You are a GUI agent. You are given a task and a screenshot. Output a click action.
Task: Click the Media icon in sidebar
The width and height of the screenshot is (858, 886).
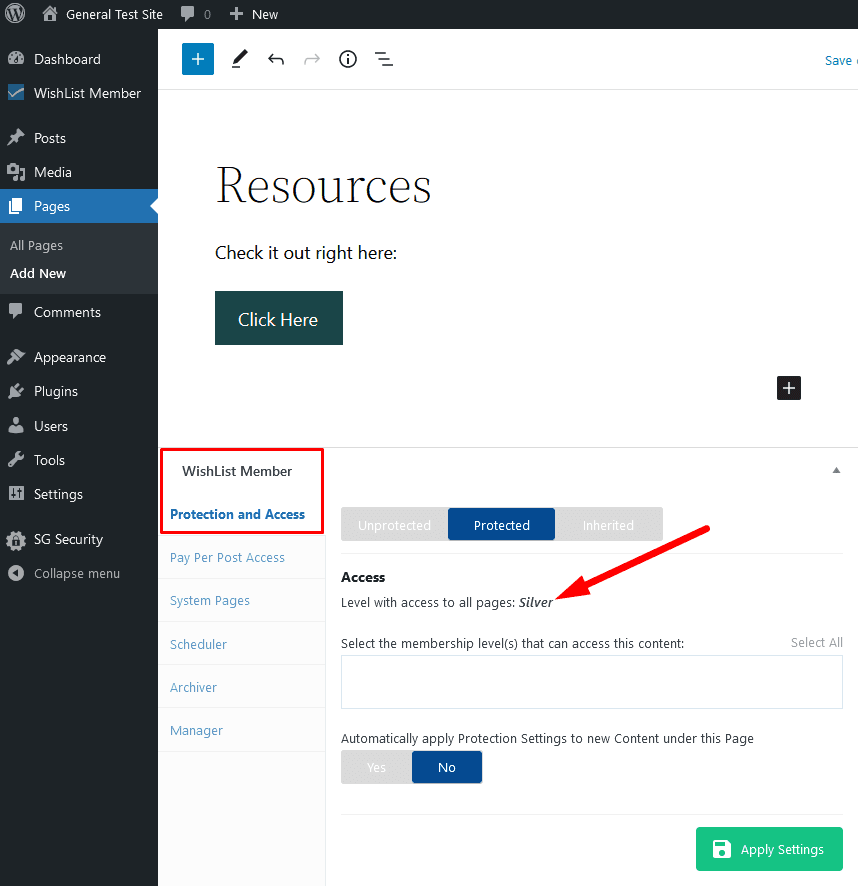pyautogui.click(x=16, y=172)
